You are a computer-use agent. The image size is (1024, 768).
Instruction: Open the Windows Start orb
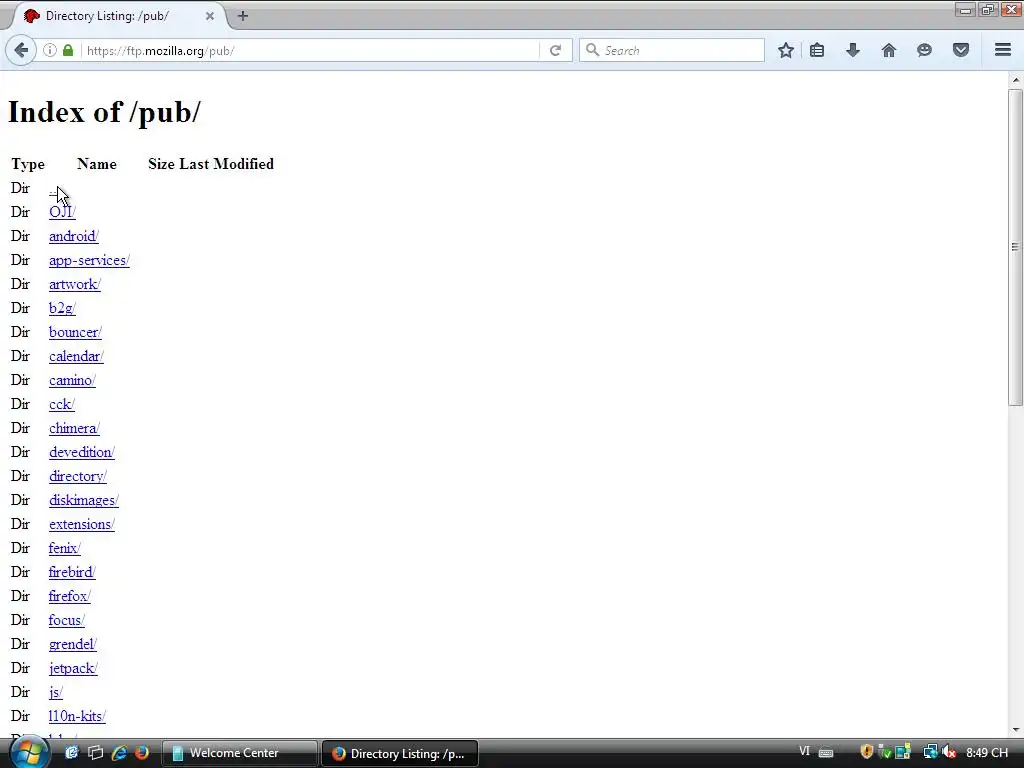click(x=29, y=753)
